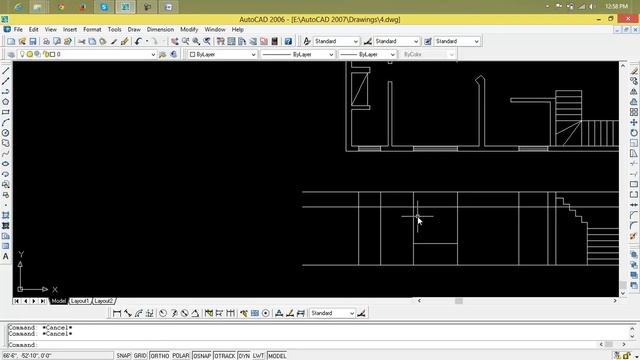Open Skype from the Windows taskbar
Screen dimensions: 640x360
[104, 7]
